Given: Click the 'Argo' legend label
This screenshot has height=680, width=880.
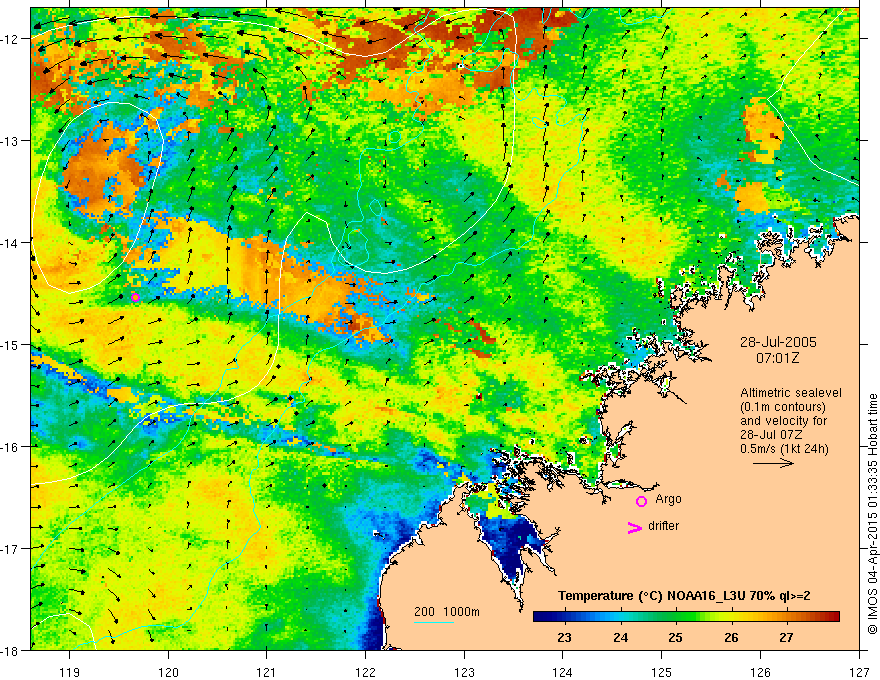Looking at the screenshot, I should pyautogui.click(x=668, y=499).
